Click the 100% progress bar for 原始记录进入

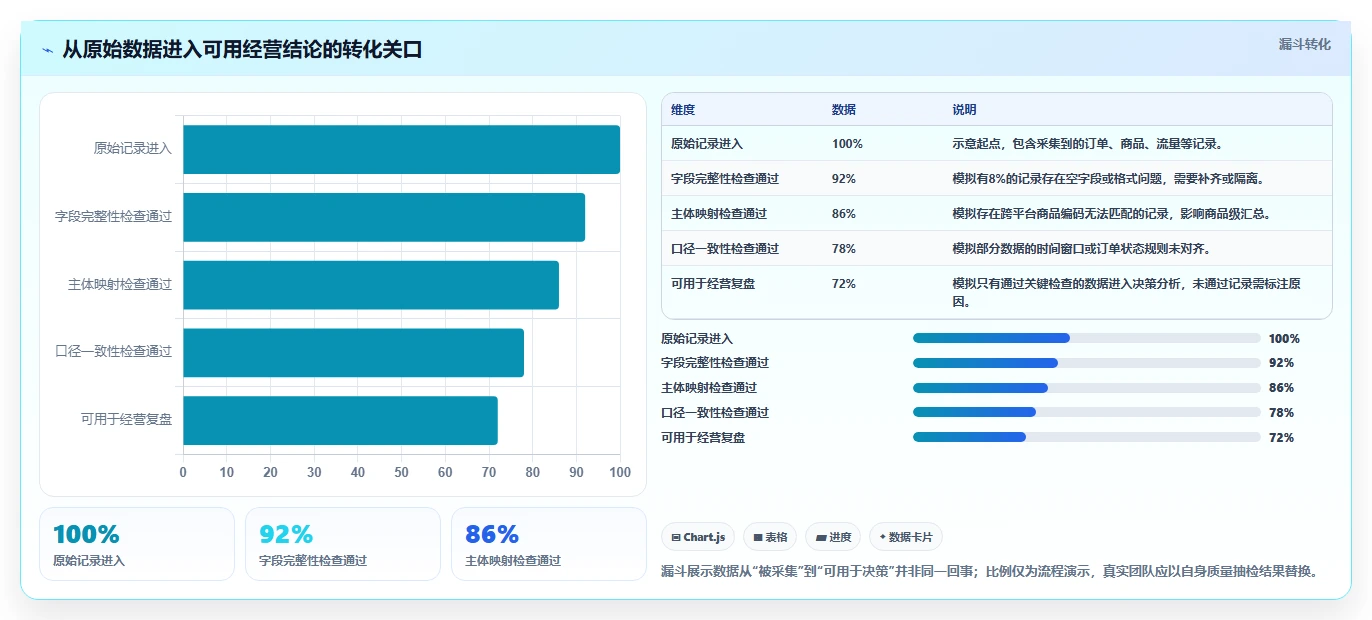[x=1087, y=338]
